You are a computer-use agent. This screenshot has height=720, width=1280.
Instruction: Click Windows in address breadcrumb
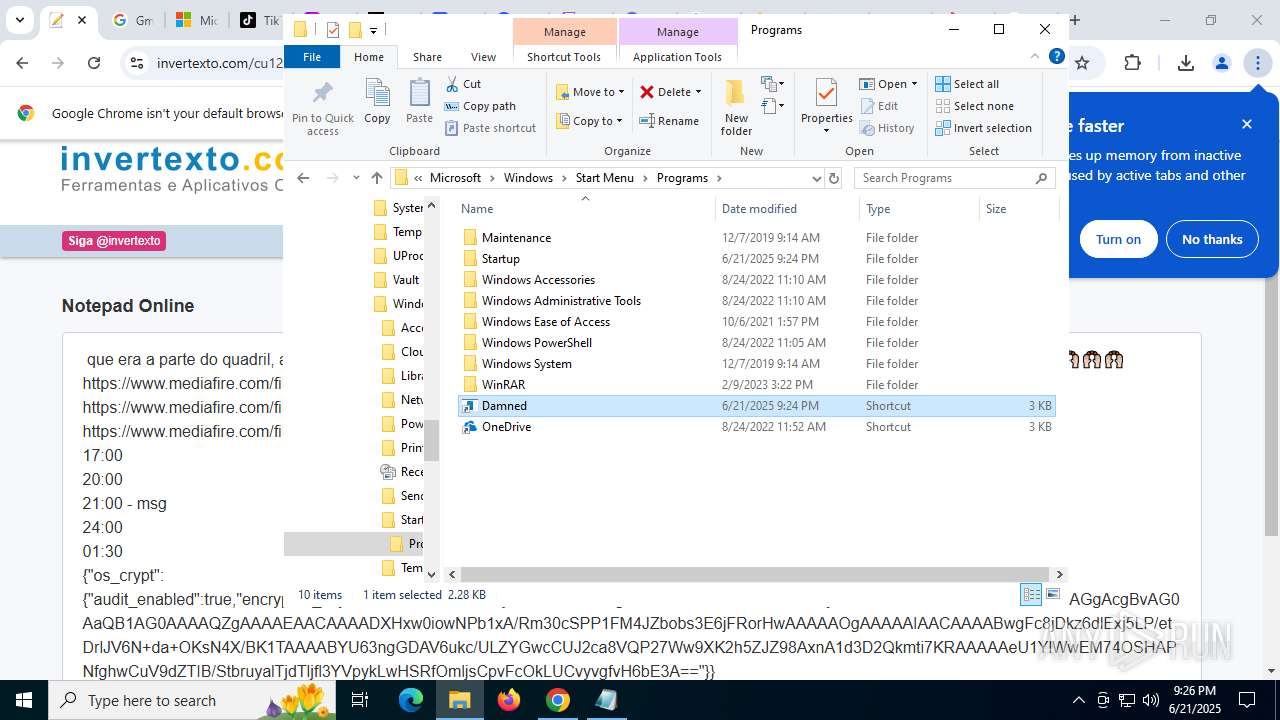(528, 178)
